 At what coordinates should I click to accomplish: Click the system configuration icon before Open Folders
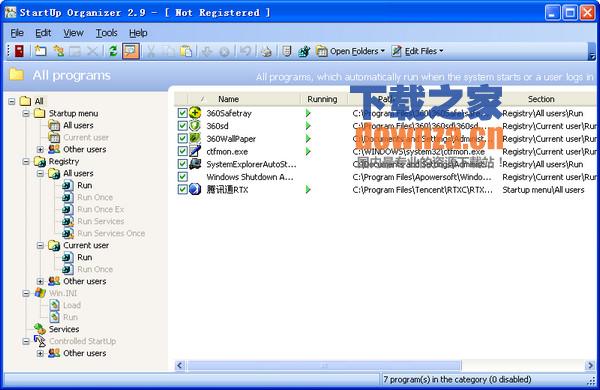pos(304,51)
